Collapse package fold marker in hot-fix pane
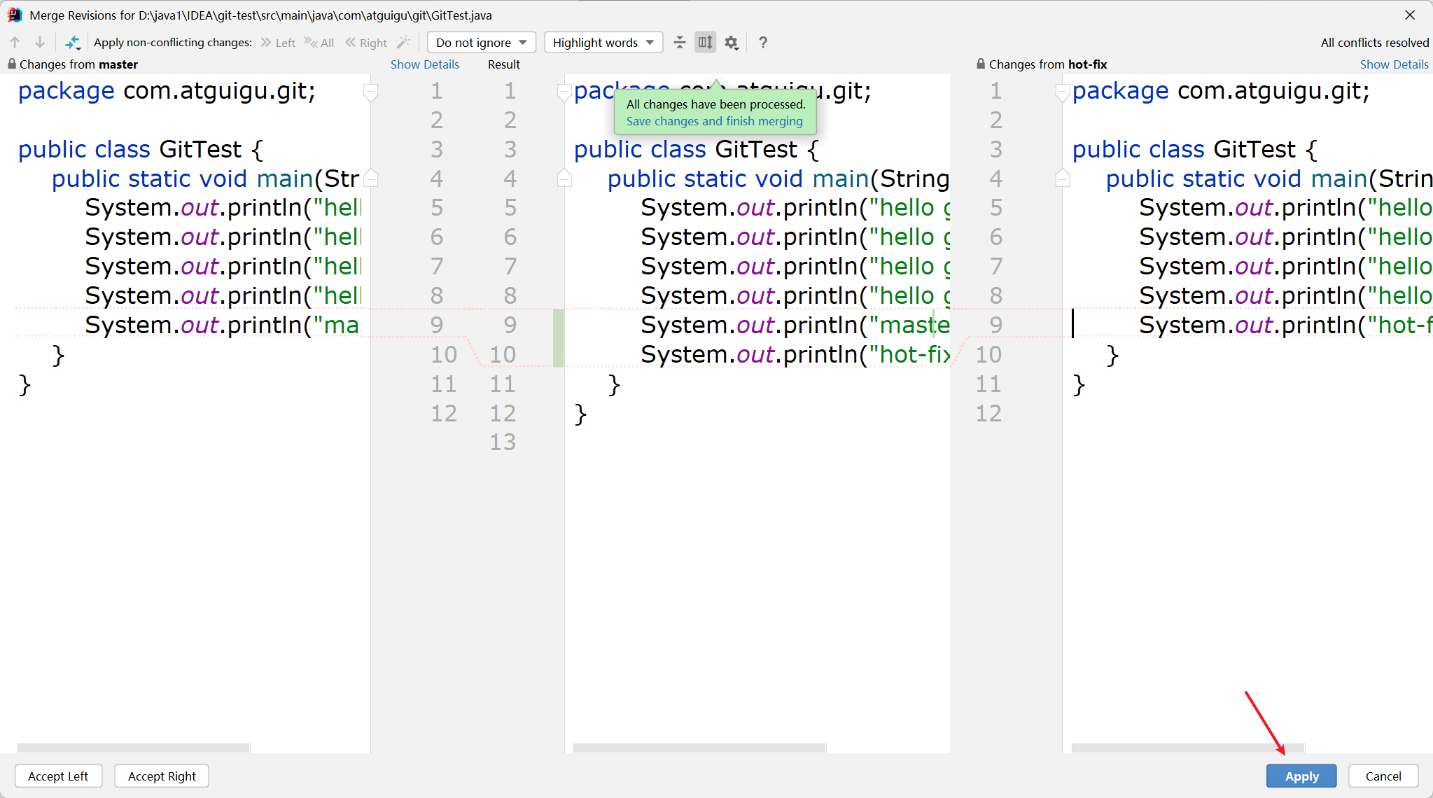Viewport: 1433px width, 798px height. tap(1062, 92)
